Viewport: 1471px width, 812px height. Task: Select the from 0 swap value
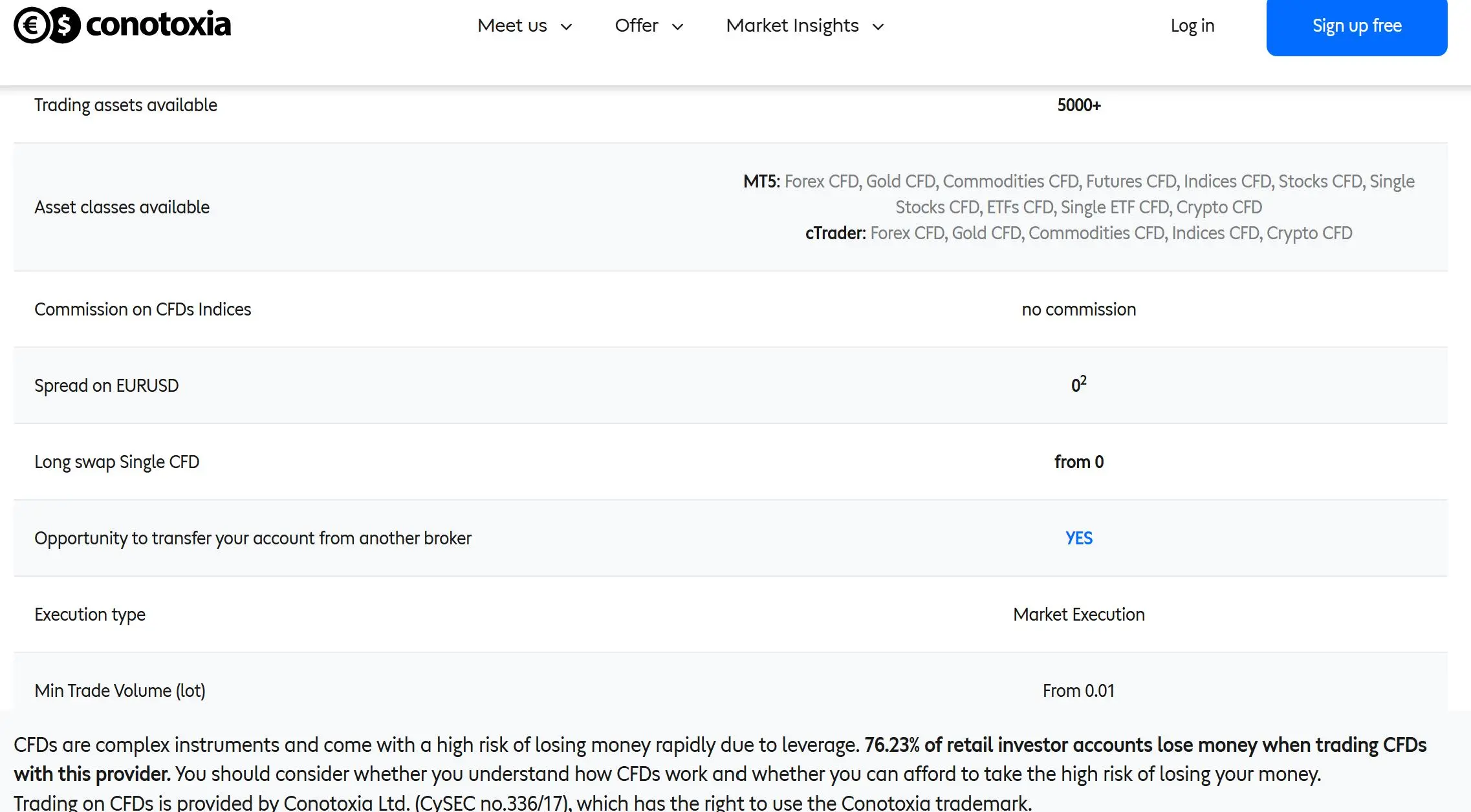tap(1078, 462)
